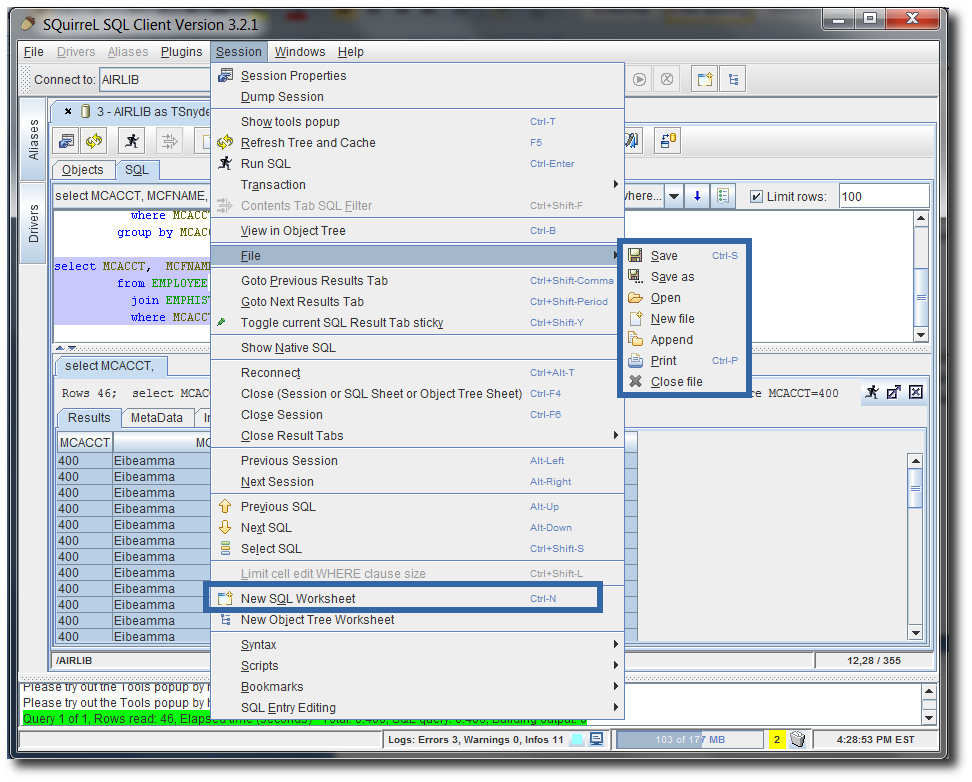The width and height of the screenshot is (972, 782).
Task: Select Next SQL menu item
Action: (417, 528)
